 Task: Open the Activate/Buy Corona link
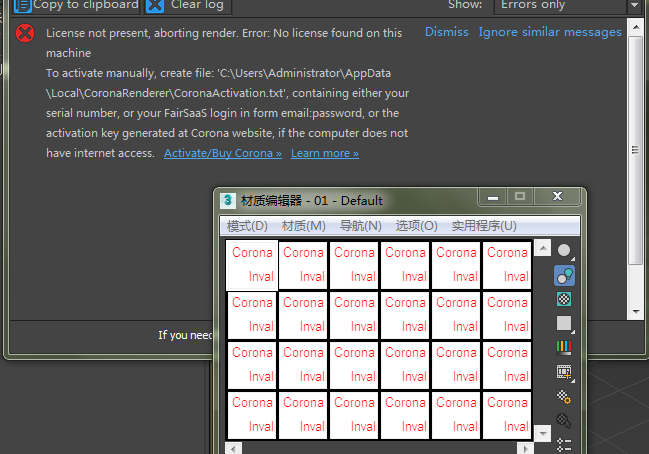click(x=223, y=153)
